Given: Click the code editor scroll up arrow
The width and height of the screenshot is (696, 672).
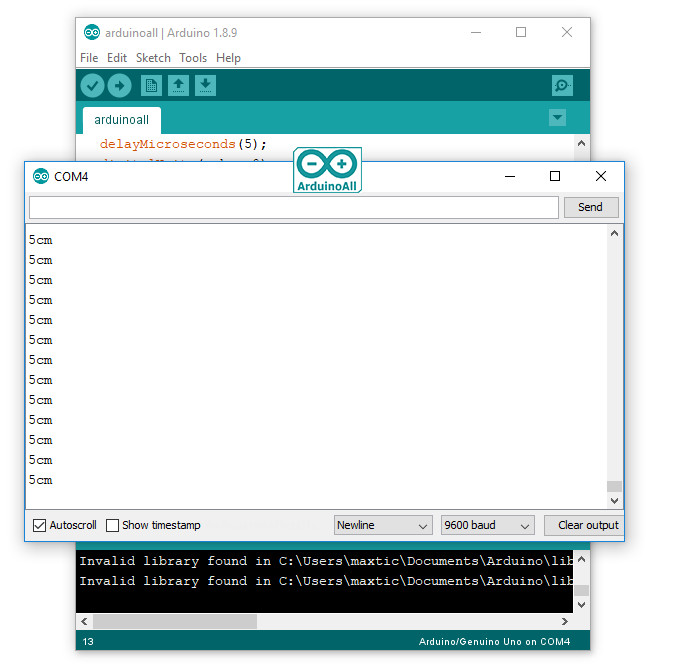Looking at the screenshot, I should 581,143.
